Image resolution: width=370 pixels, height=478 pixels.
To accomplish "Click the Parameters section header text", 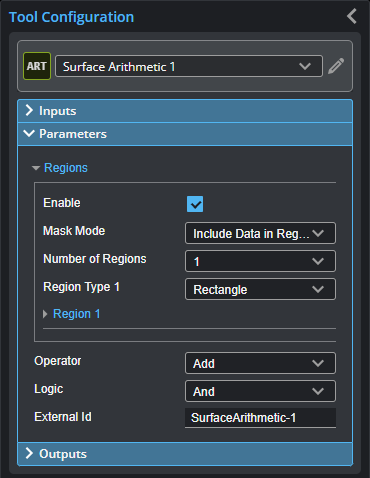I will pos(73,134).
